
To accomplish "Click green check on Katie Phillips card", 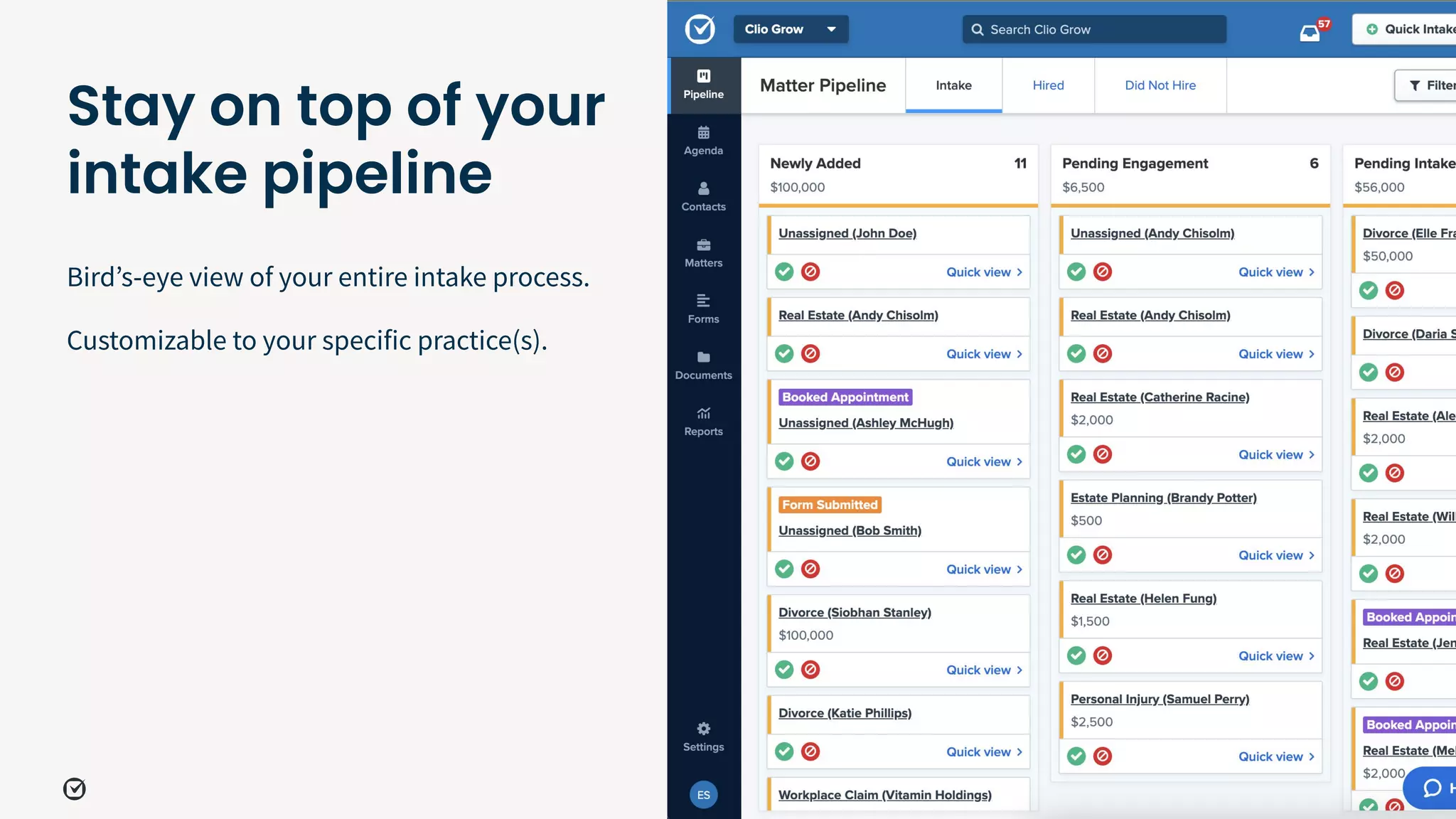I will (x=784, y=751).
